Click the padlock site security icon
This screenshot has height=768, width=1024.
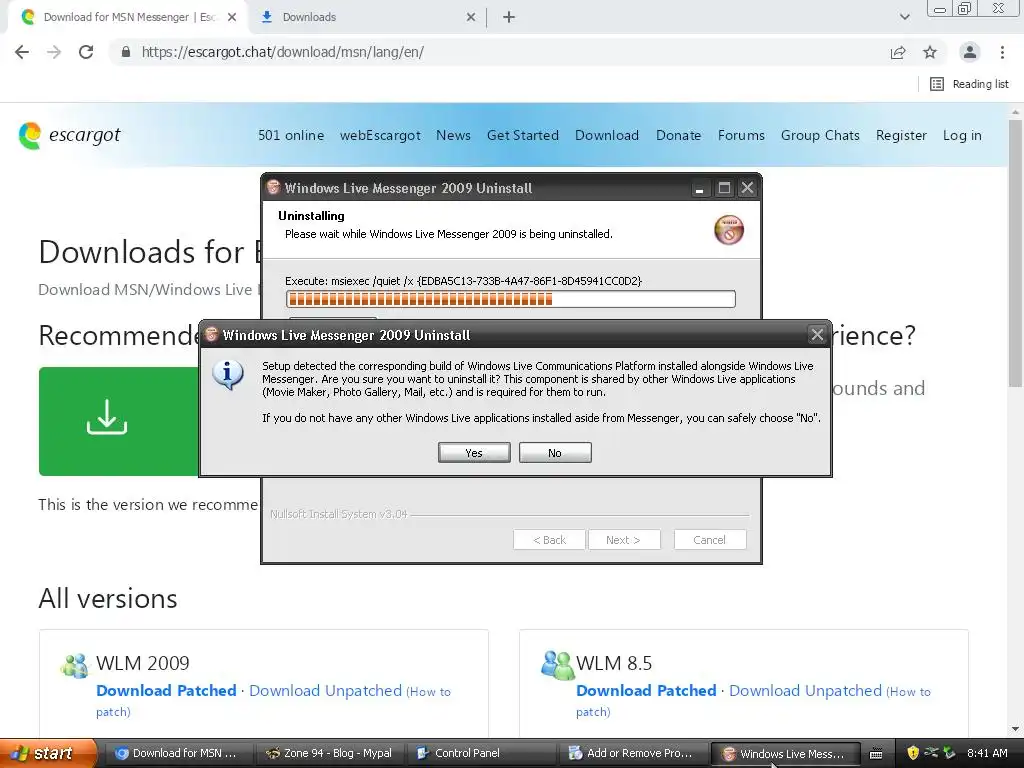click(x=126, y=52)
